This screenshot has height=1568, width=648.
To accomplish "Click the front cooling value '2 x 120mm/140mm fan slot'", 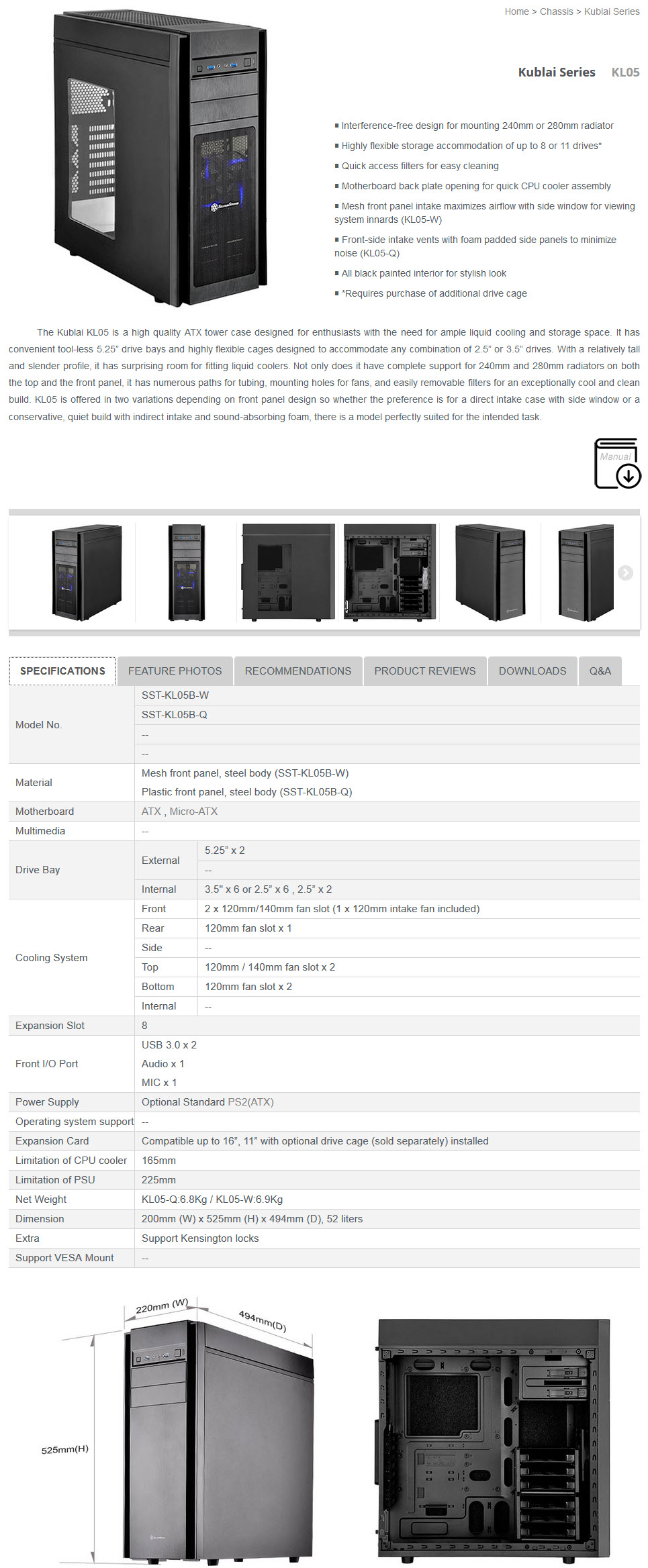I will tap(342, 909).
